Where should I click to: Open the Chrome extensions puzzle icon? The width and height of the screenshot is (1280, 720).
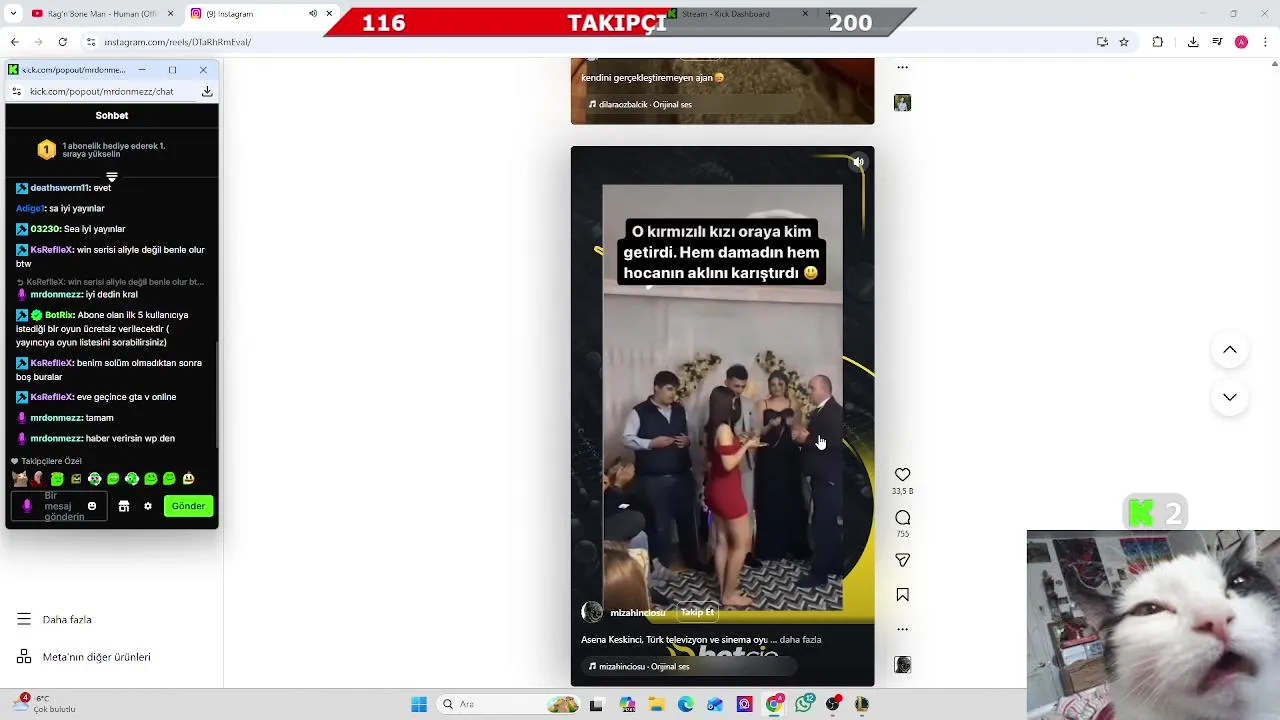coord(1158,42)
